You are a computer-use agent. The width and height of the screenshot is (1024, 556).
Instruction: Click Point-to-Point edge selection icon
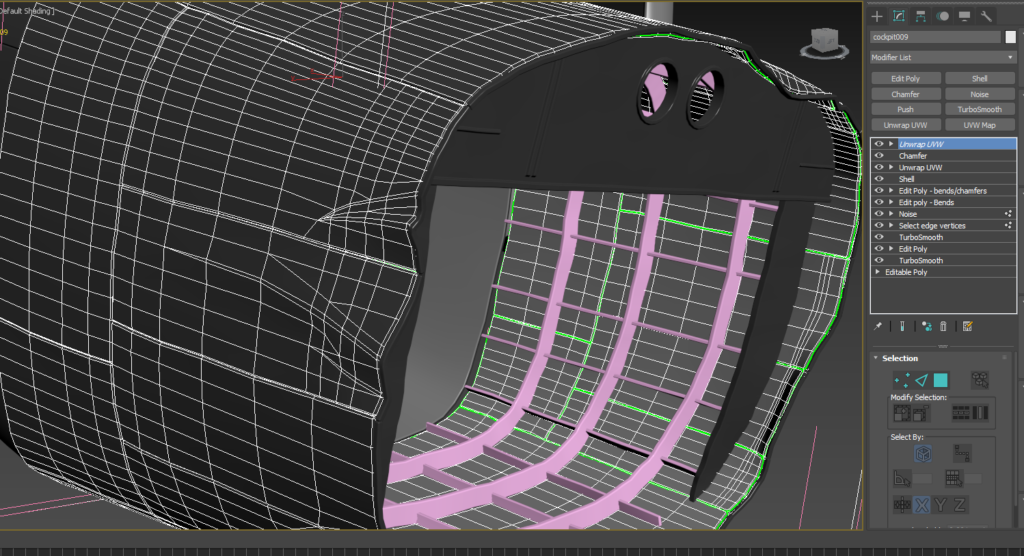coord(962,453)
